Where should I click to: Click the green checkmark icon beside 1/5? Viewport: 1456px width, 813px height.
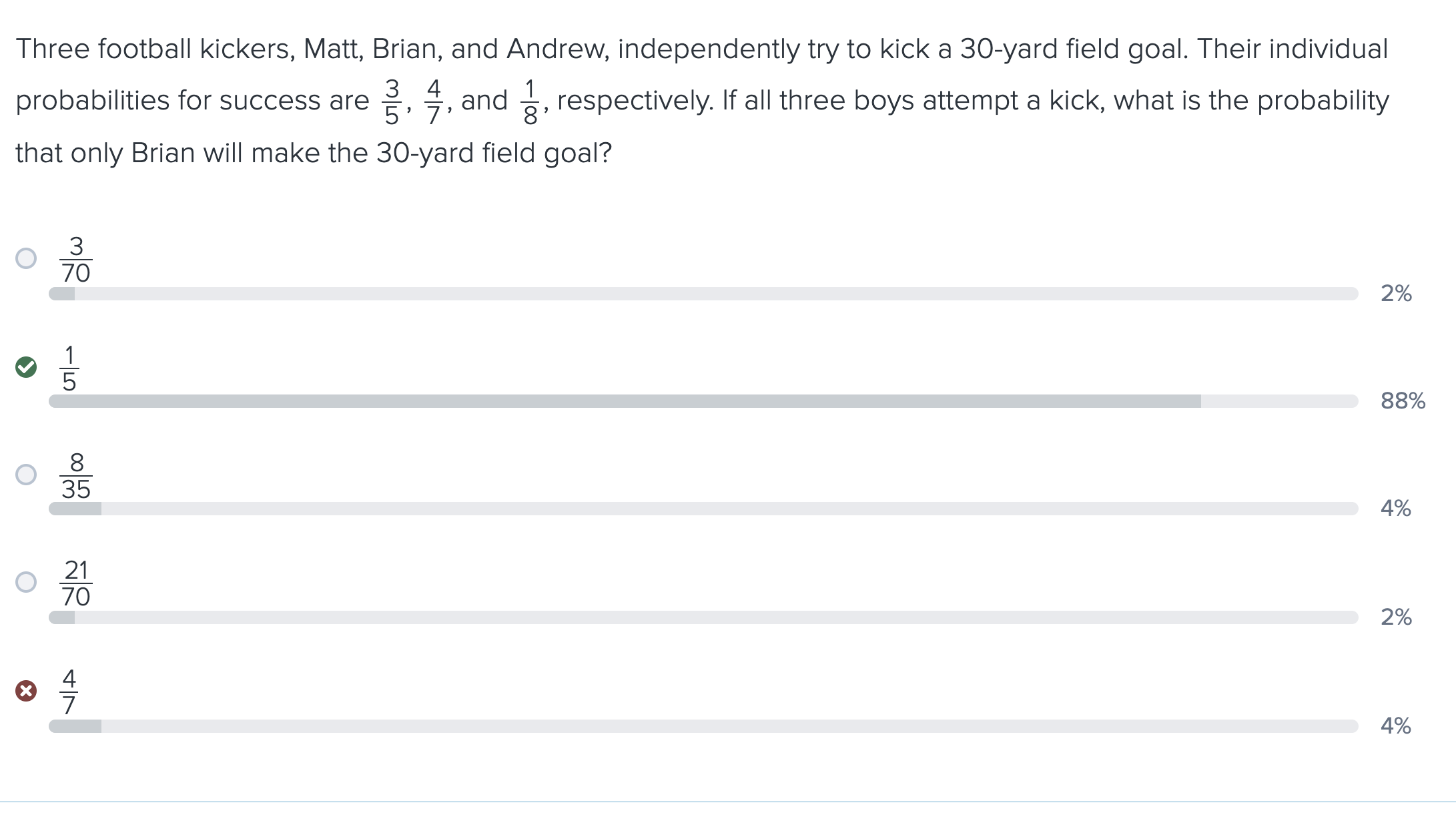tap(26, 367)
